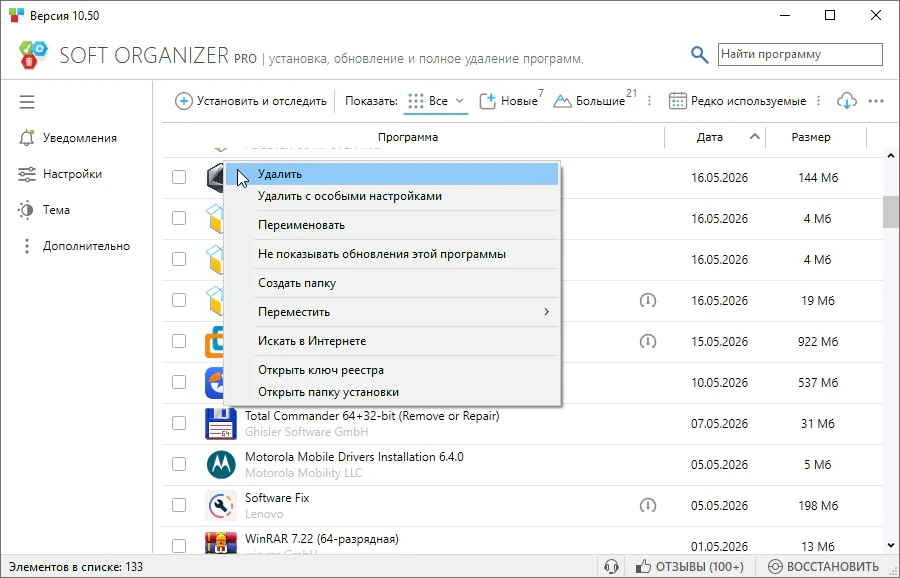Click the Soft Organizer logo
900x578 pixels.
tap(32, 55)
